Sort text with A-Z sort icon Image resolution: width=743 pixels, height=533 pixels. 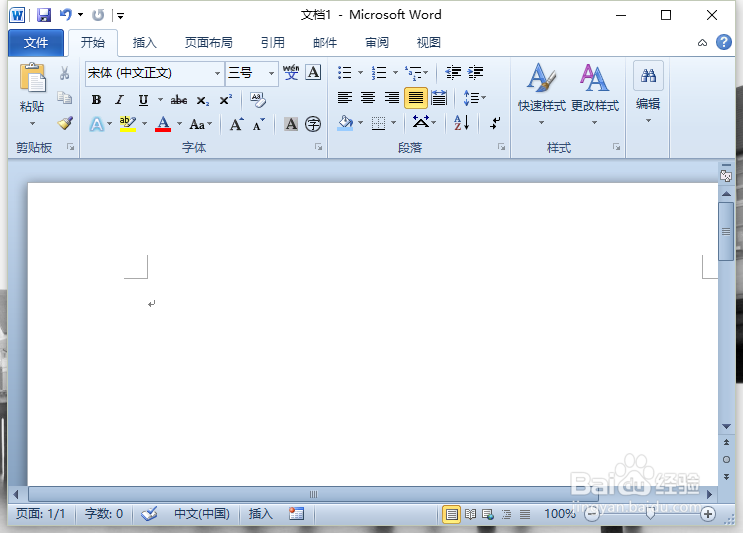tap(462, 123)
